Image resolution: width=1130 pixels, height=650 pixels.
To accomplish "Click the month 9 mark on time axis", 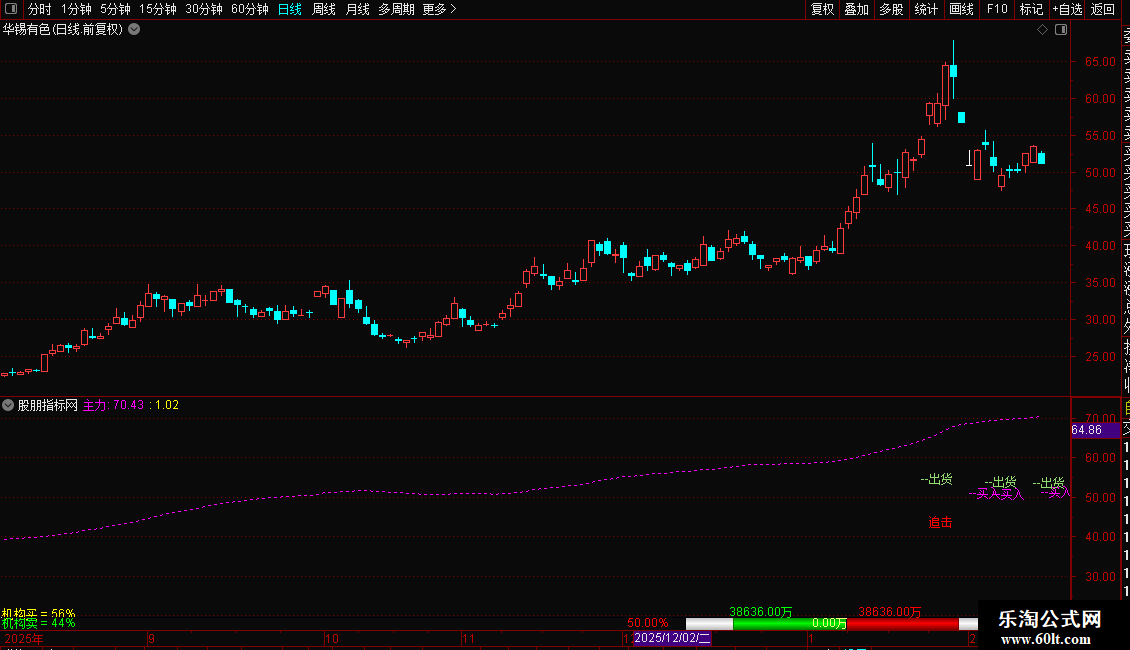I will click(151, 638).
